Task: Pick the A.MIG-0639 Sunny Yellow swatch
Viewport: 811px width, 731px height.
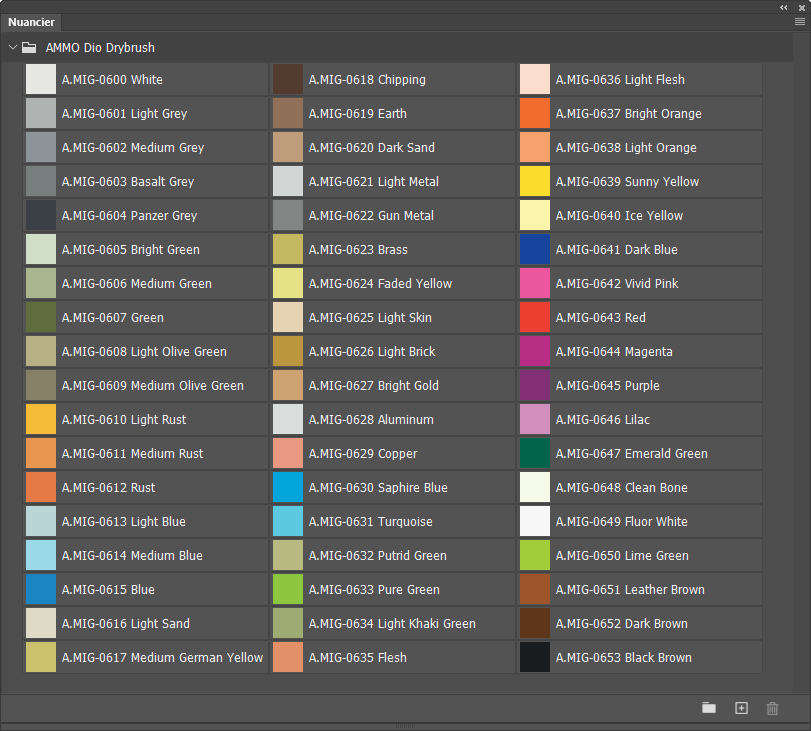Action: 535,181
